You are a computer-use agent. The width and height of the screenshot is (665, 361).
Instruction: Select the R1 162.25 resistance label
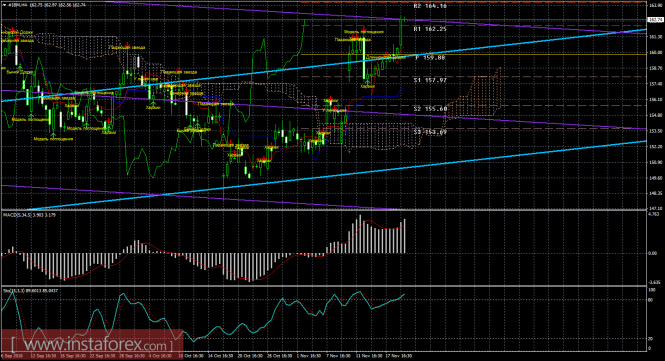[x=430, y=29]
